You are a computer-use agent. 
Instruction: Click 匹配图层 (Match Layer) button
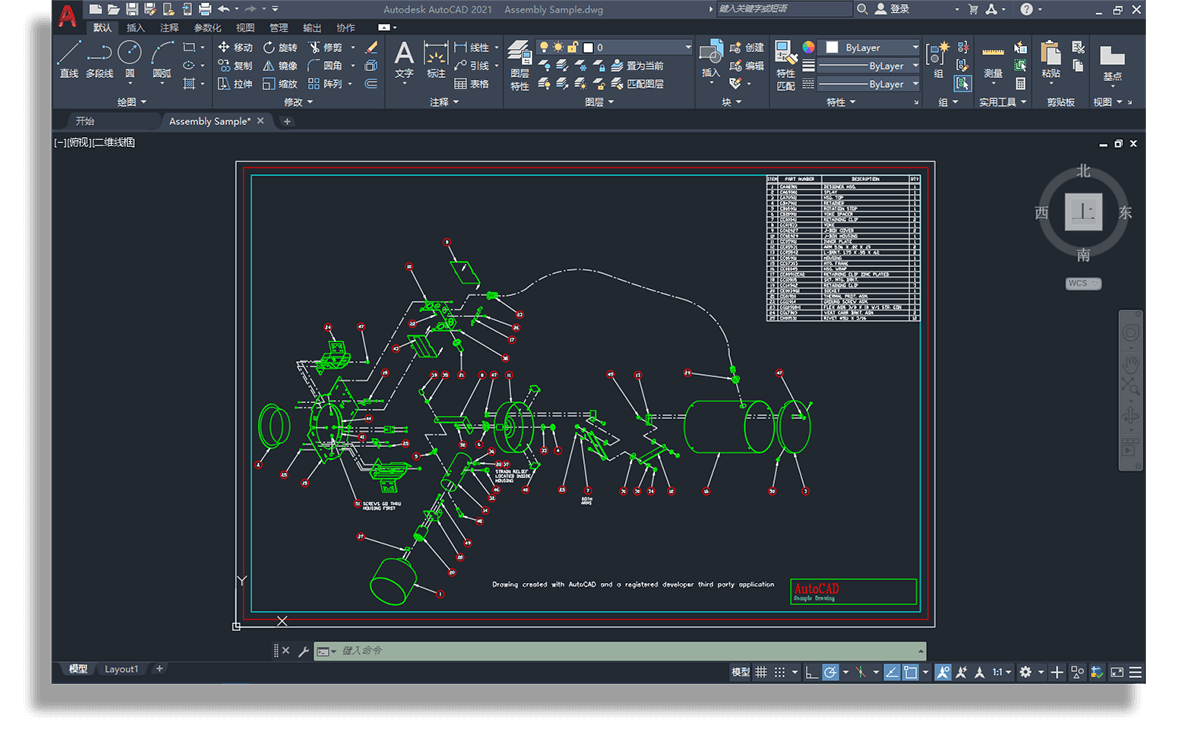(637, 84)
